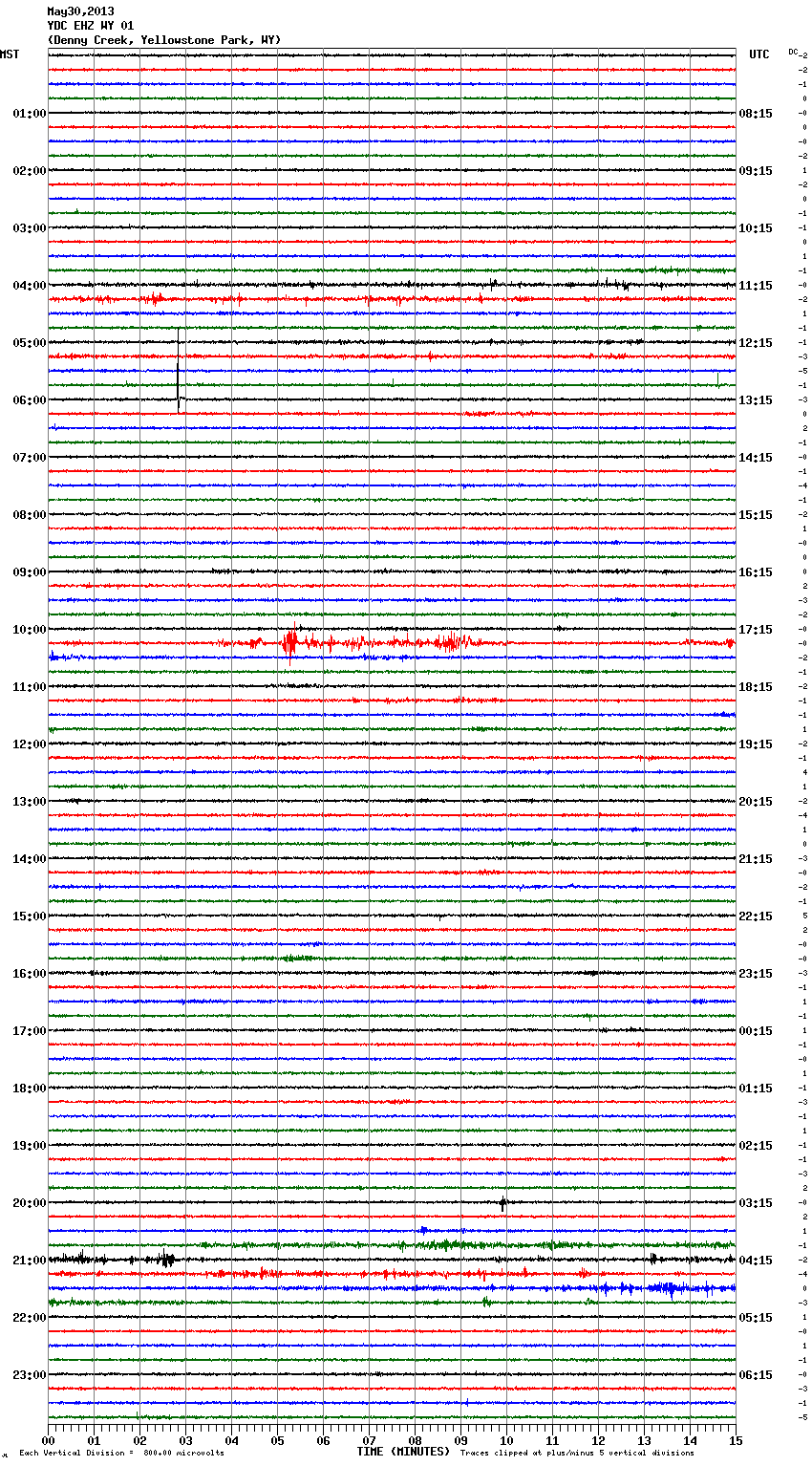Select the 15:00 MST time label
This screenshot has width=812, height=1466.
30,916
